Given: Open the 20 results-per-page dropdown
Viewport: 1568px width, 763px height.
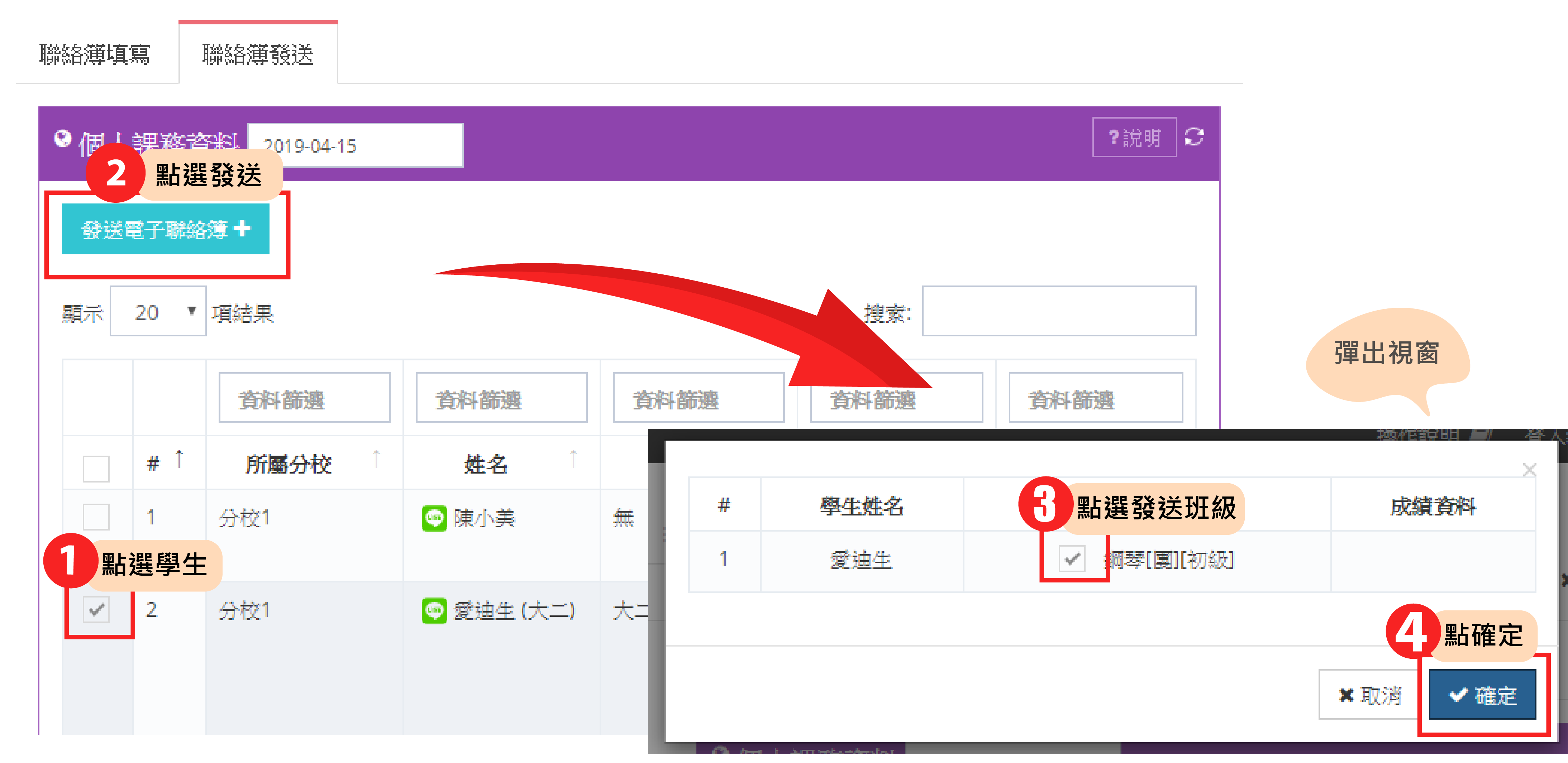Looking at the screenshot, I should click(158, 312).
